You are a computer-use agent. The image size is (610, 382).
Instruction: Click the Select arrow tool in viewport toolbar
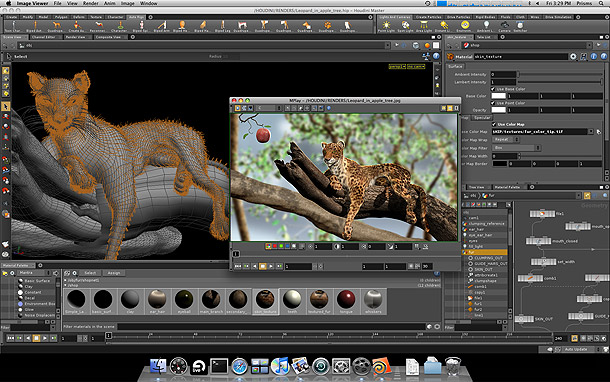click(6, 106)
